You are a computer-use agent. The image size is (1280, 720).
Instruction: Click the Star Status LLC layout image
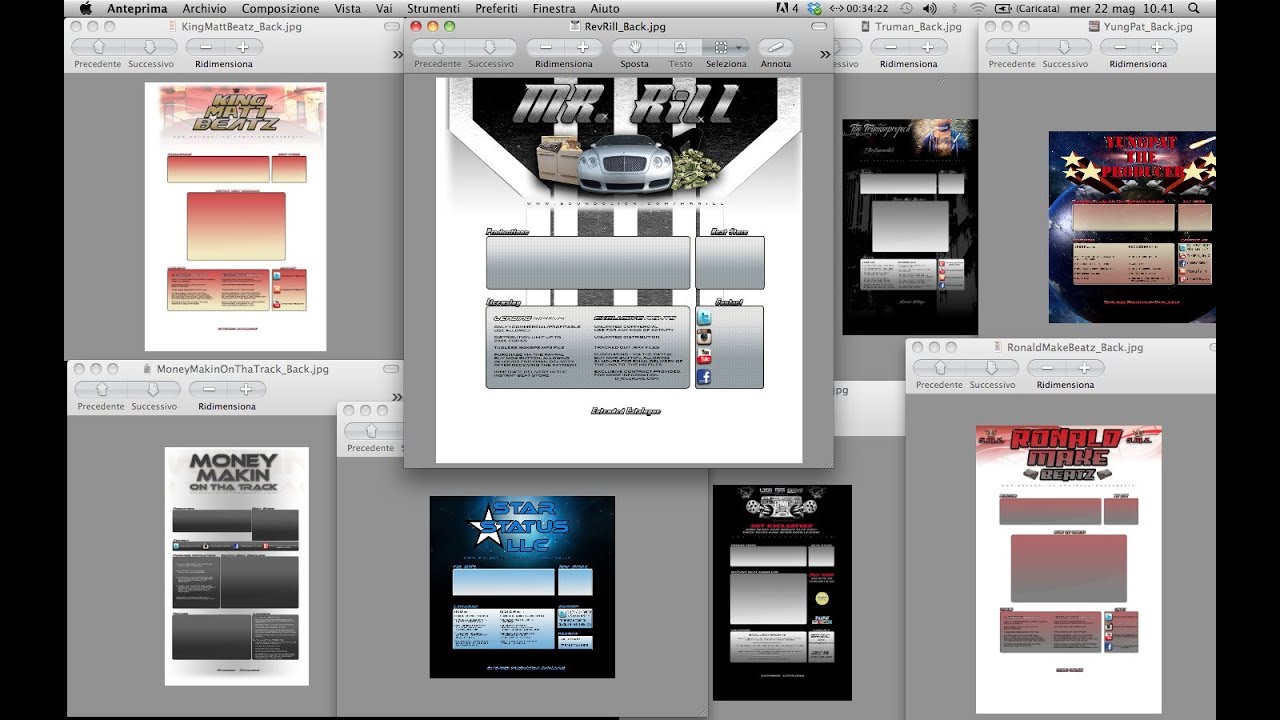point(522,587)
